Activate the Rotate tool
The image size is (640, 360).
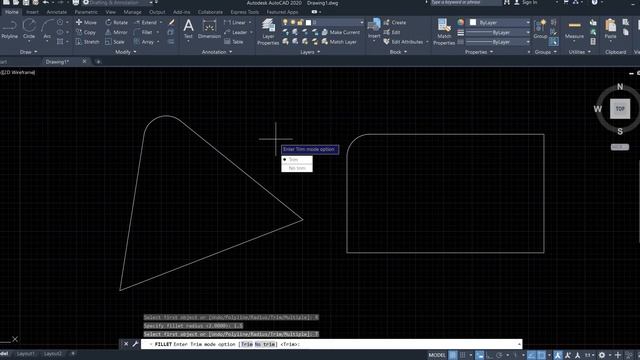[116, 22]
